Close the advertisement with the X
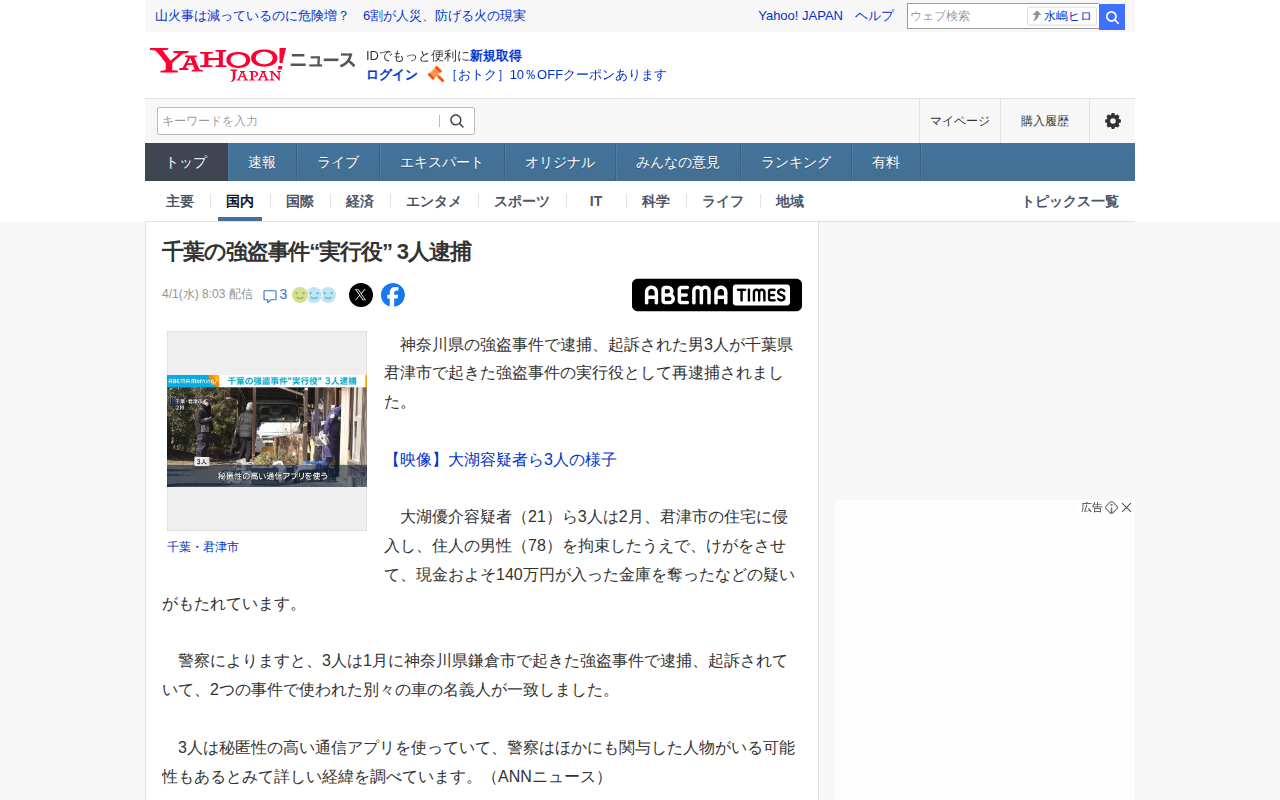Image resolution: width=1280 pixels, height=800 pixels. [x=1127, y=508]
